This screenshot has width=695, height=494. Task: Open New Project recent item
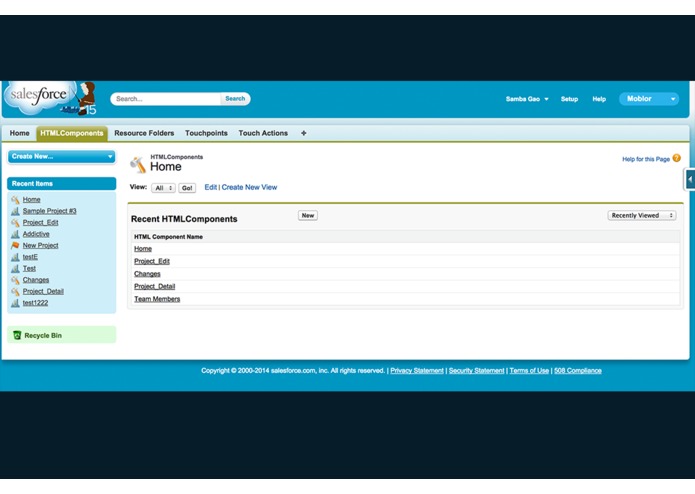coord(40,245)
